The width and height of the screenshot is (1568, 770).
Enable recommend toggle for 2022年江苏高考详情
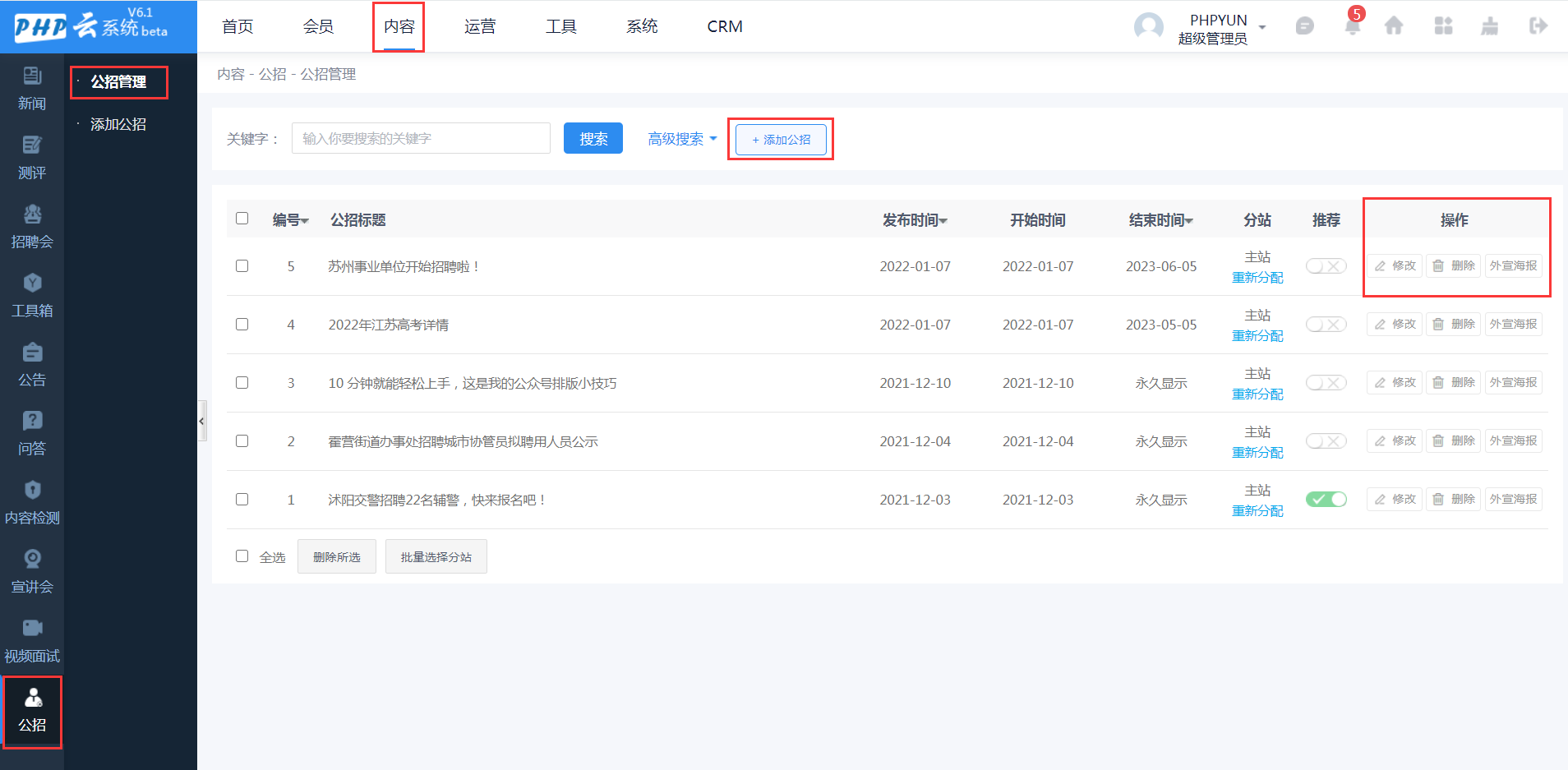pyautogui.click(x=1326, y=325)
